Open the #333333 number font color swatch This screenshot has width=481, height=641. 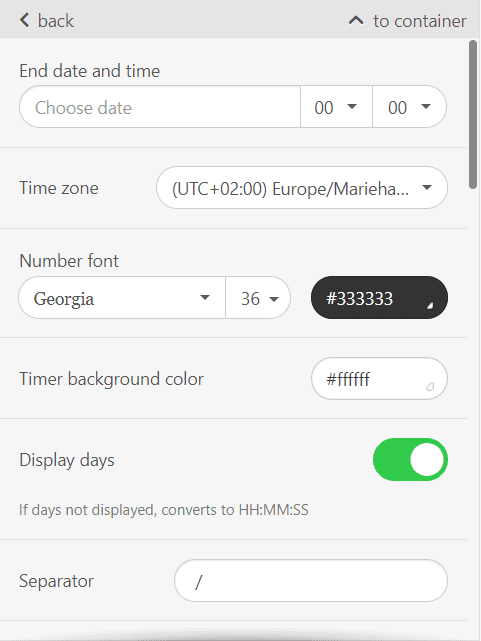tap(379, 298)
